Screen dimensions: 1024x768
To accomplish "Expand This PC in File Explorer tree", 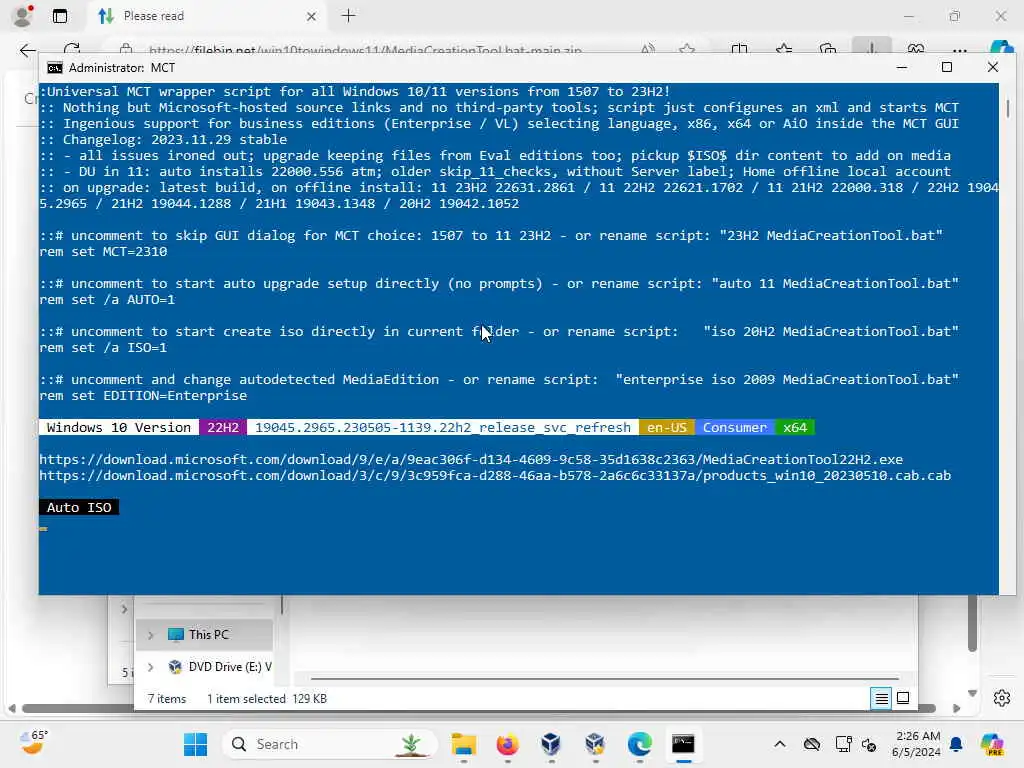I will pos(150,635).
